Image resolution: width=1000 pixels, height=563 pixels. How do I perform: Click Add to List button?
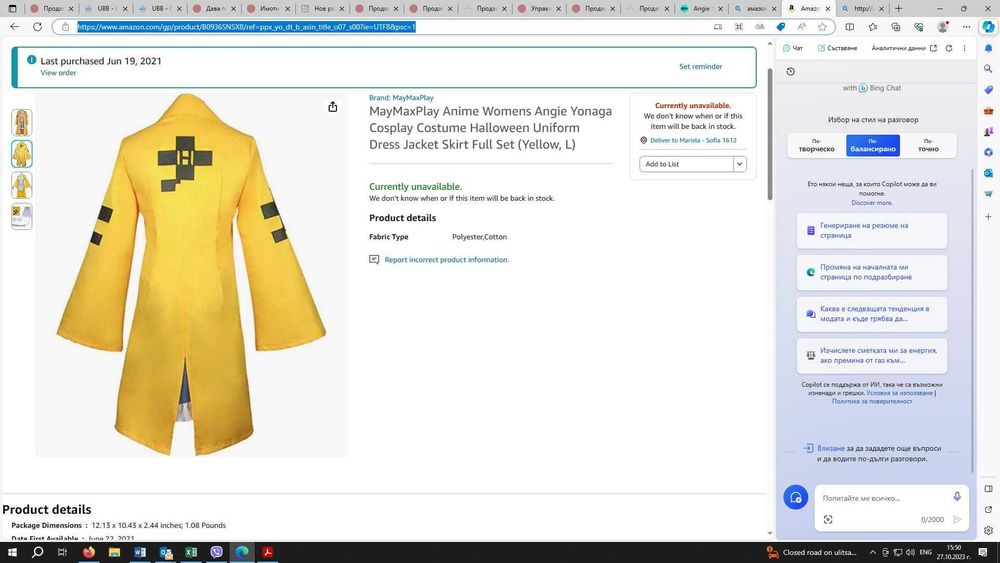point(686,164)
